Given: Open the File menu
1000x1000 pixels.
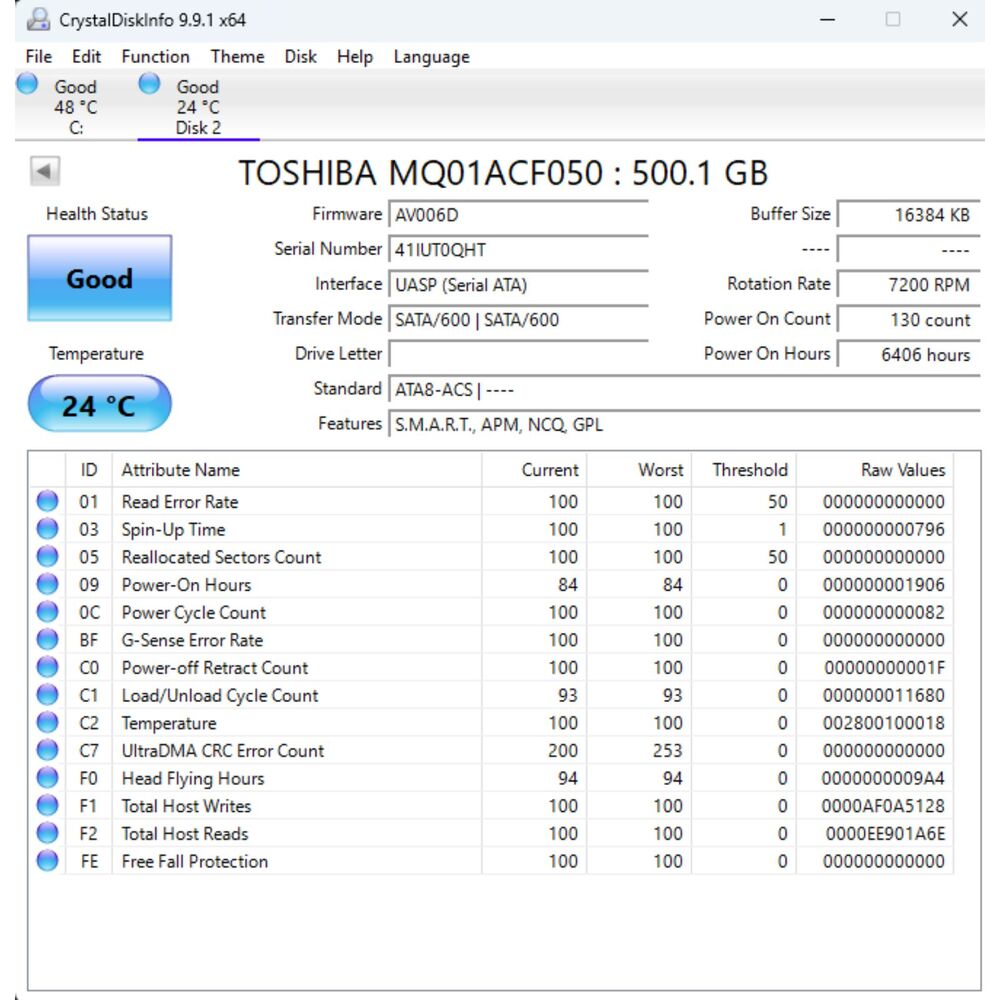Looking at the screenshot, I should pos(38,57).
